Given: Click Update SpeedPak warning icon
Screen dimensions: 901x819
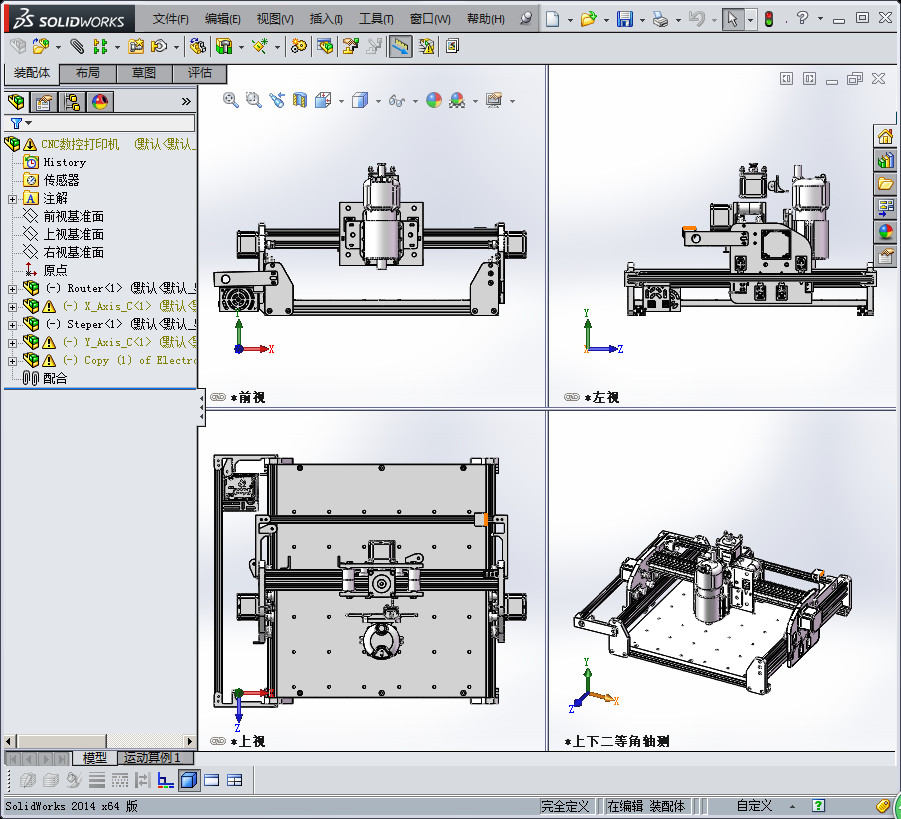Looking at the screenshot, I should tap(426, 46).
